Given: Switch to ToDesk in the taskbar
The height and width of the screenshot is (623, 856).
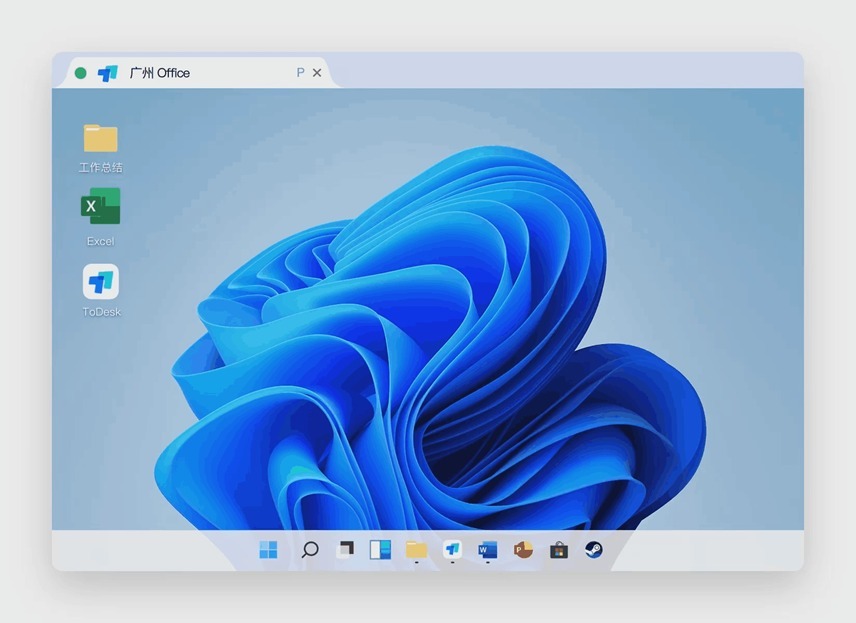Looking at the screenshot, I should pyautogui.click(x=452, y=550).
